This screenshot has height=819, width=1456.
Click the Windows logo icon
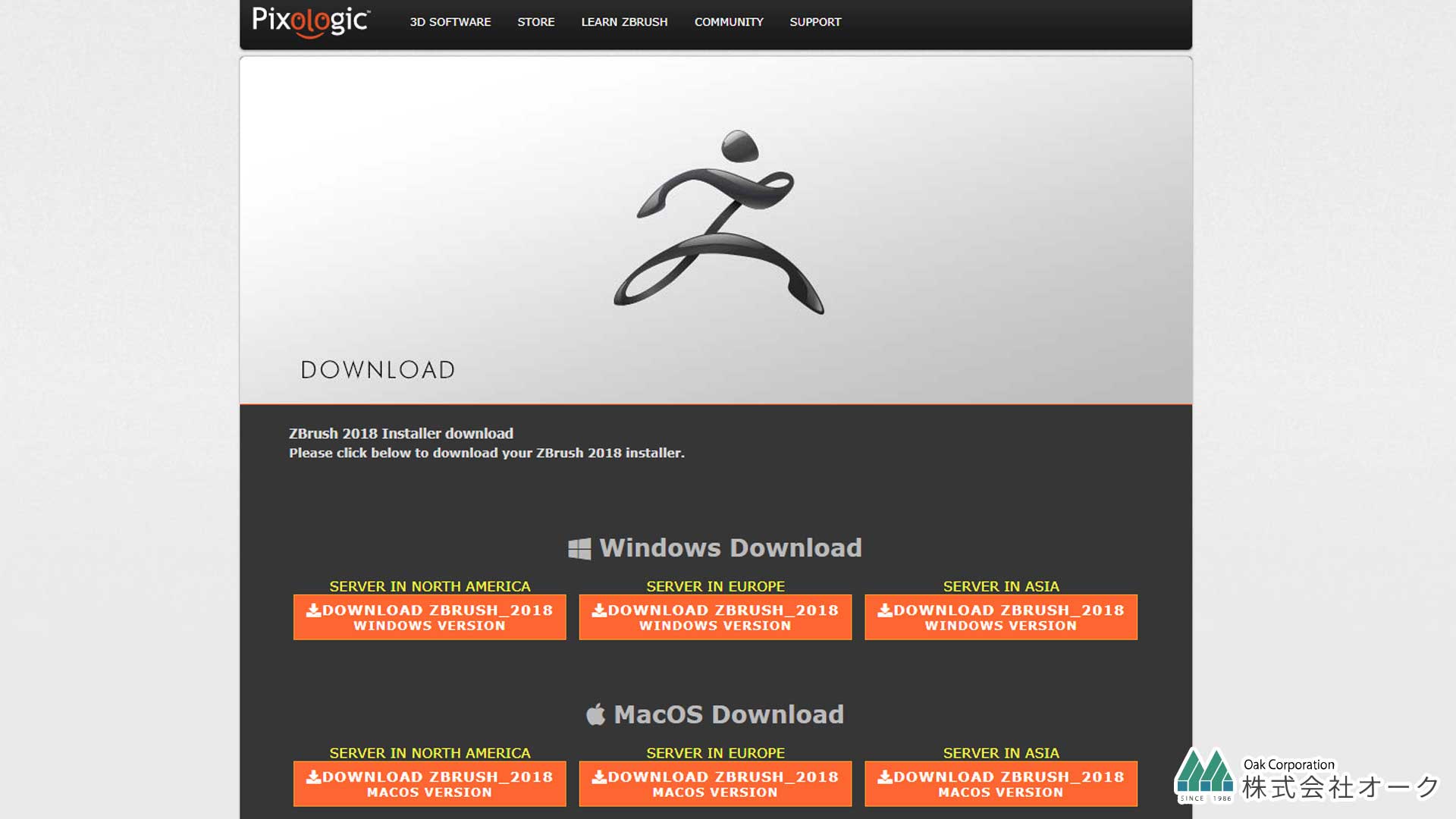(579, 549)
